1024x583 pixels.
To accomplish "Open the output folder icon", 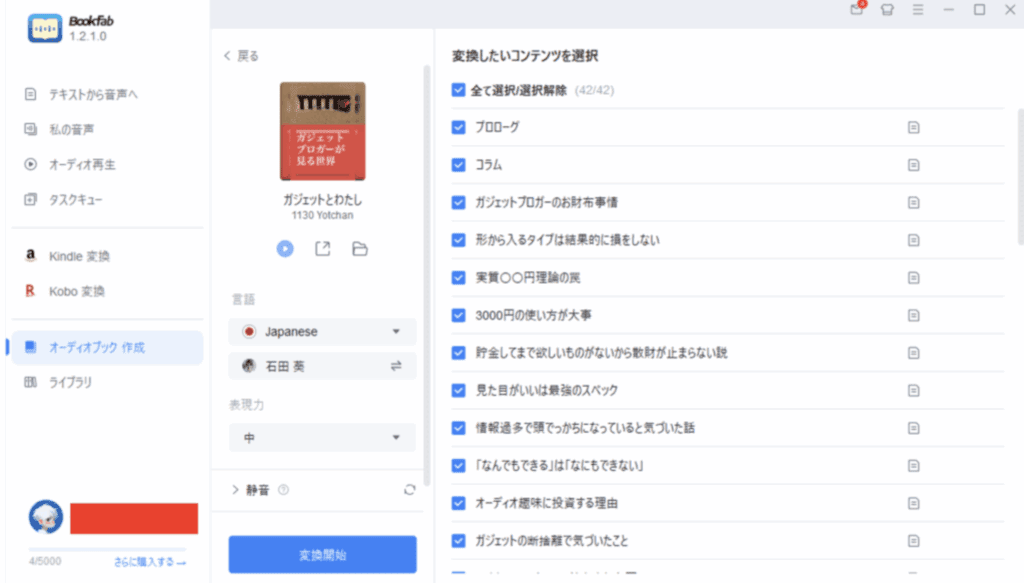I will (360, 249).
